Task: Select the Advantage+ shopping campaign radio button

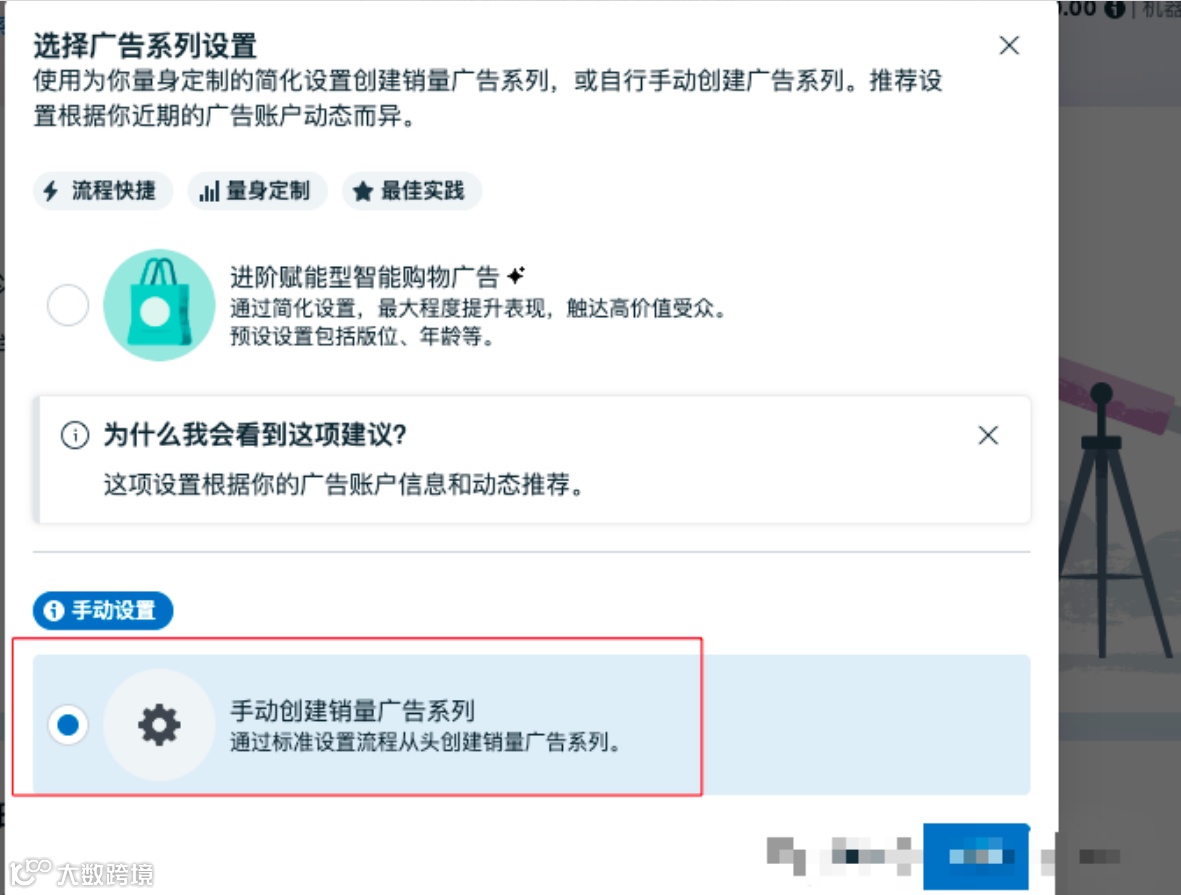Action: [x=68, y=305]
